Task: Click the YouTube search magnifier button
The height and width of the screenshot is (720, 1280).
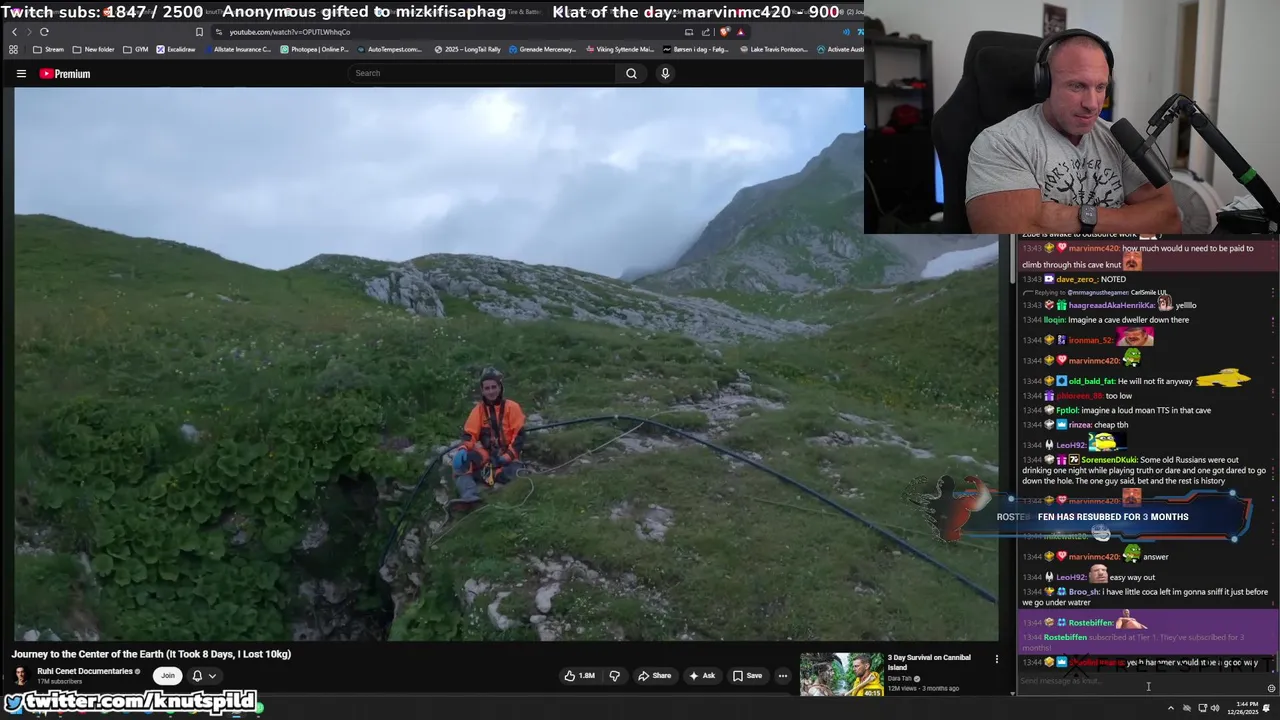Action: point(631,73)
